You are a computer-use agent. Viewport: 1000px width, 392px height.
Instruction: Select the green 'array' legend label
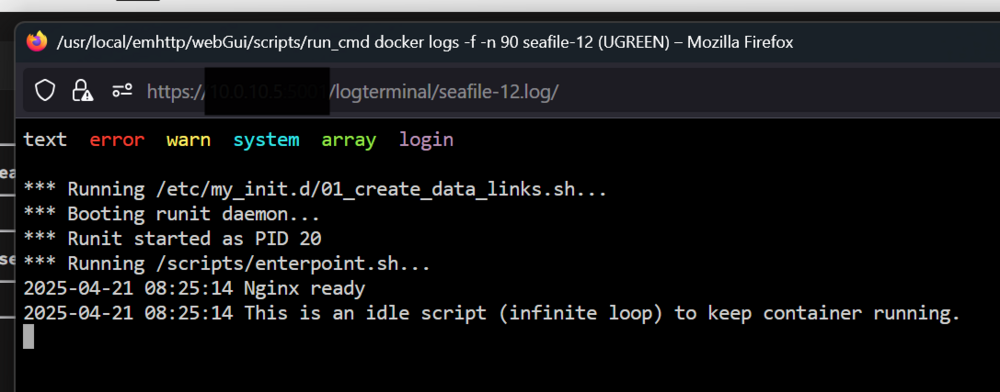pyautogui.click(x=349, y=140)
